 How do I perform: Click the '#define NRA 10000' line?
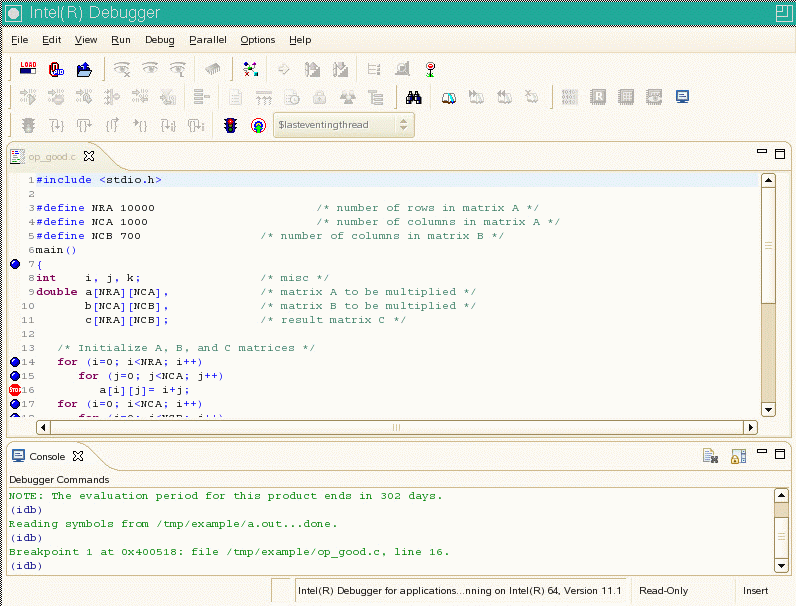pos(95,208)
